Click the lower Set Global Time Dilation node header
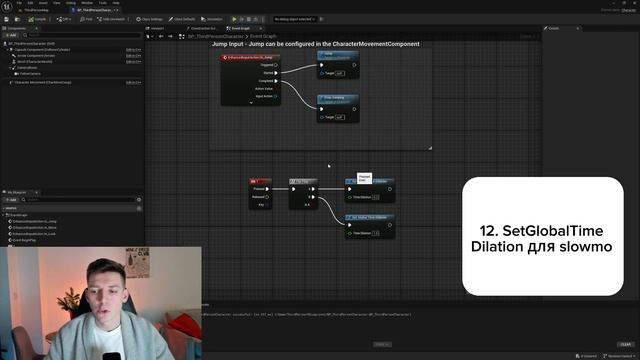This screenshot has width=640, height=360. (369, 218)
